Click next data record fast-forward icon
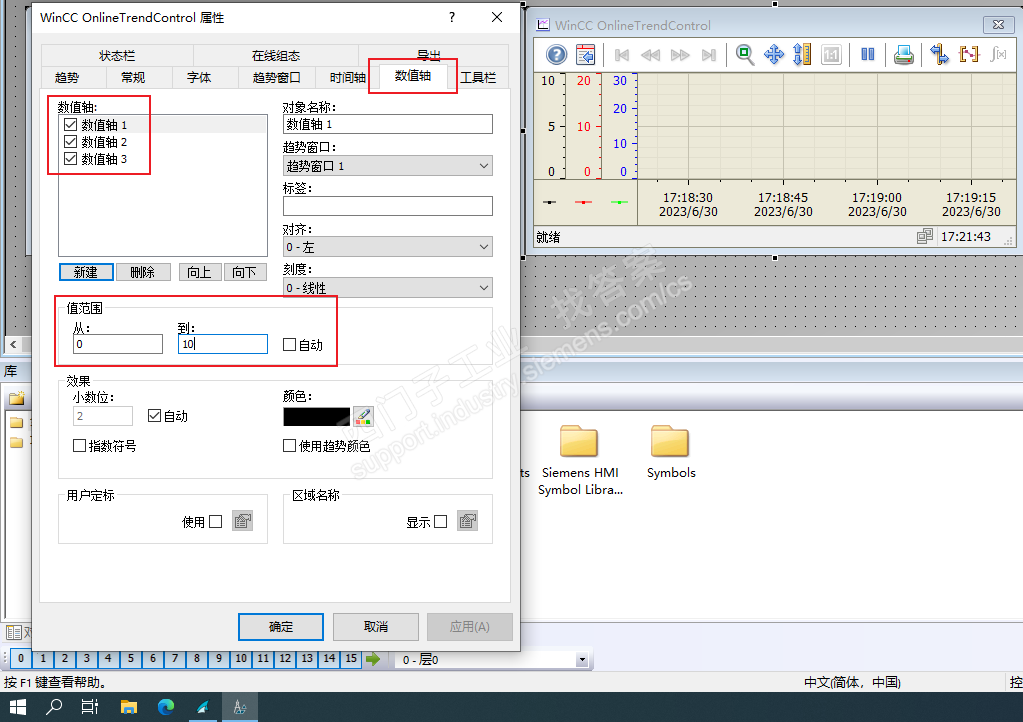The width and height of the screenshot is (1023, 722). pyautogui.click(x=680, y=55)
